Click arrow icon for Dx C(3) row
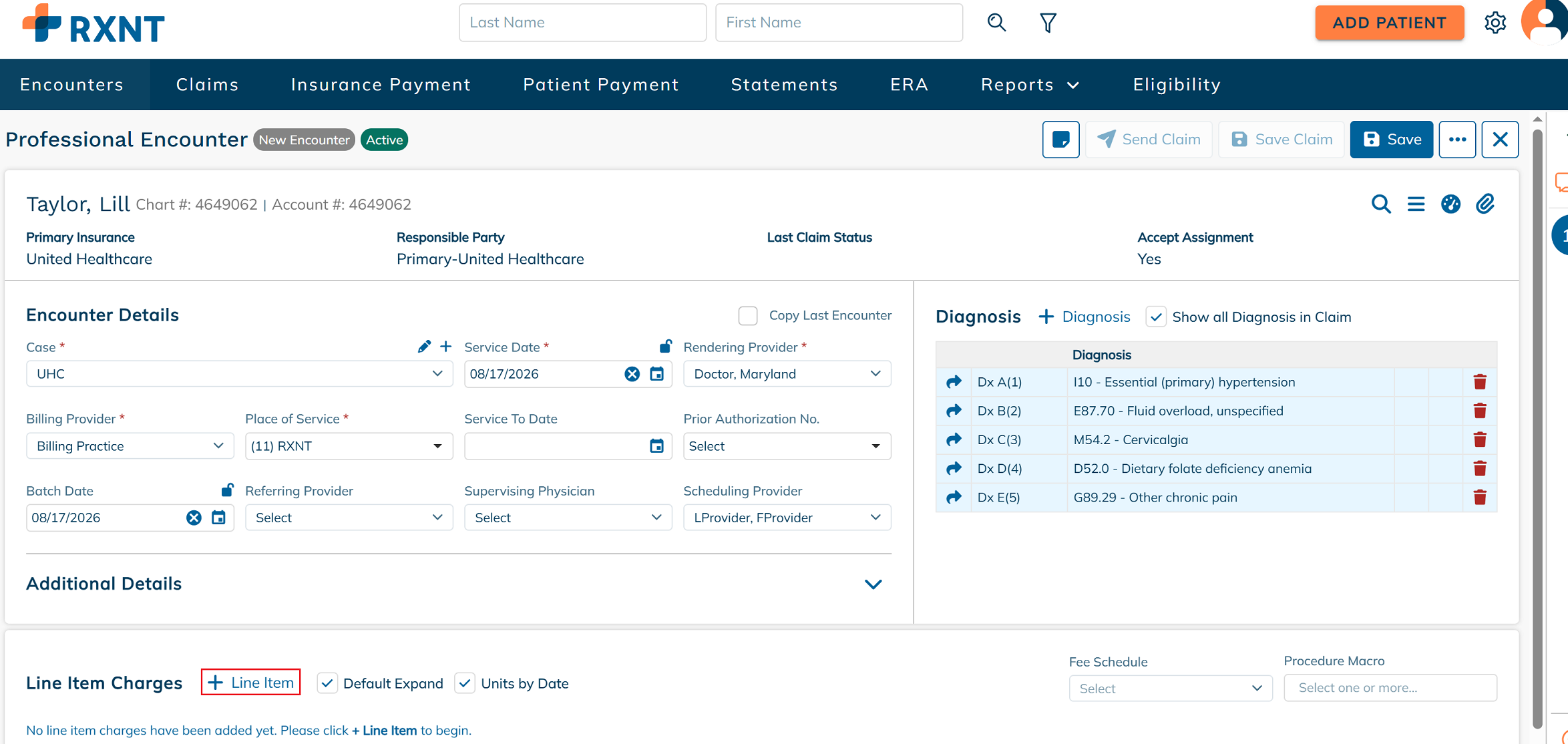 [954, 439]
